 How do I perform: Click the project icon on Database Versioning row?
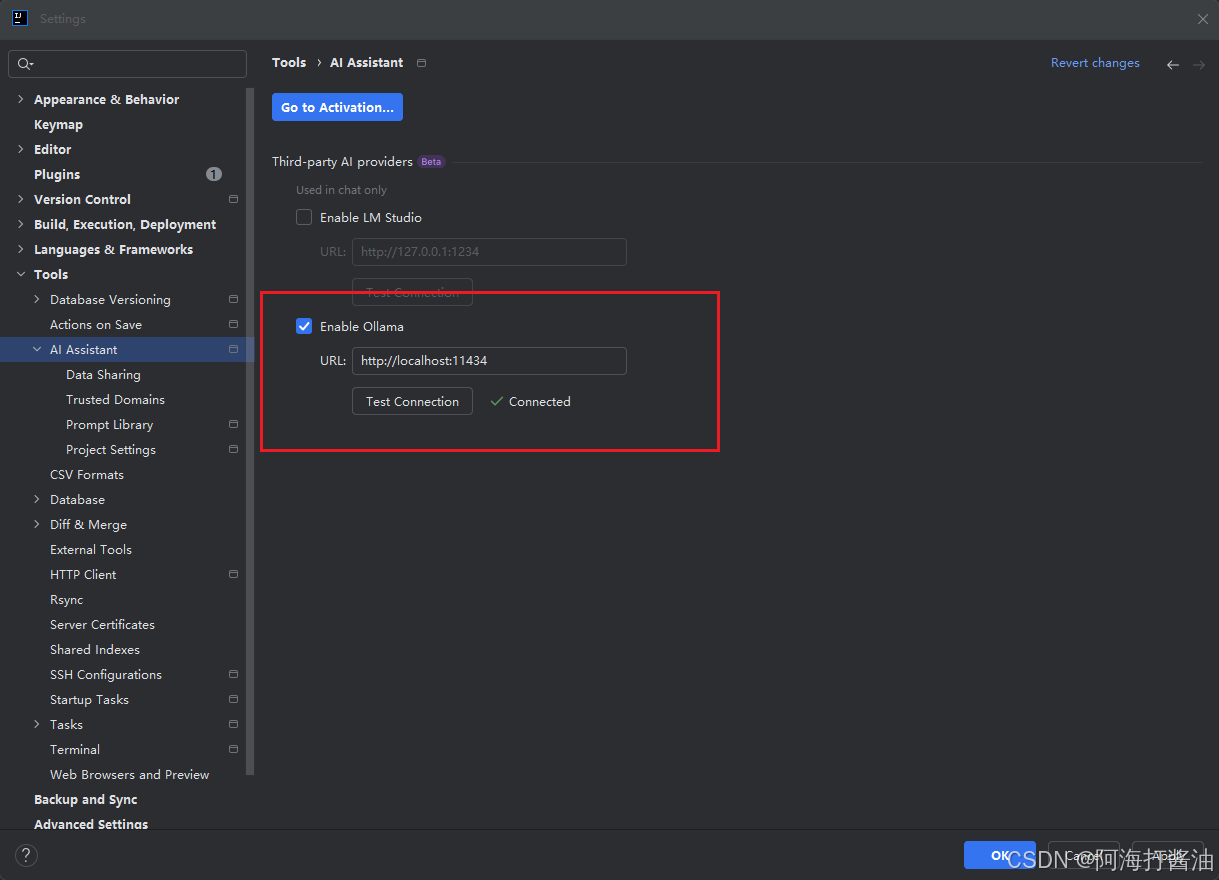click(x=233, y=299)
